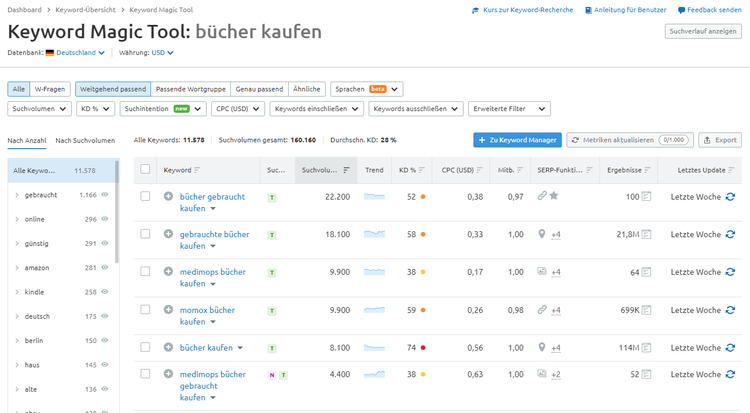Click the image SERP icon for the 9.900 medimops row
This screenshot has height=413, width=750.
541,271
